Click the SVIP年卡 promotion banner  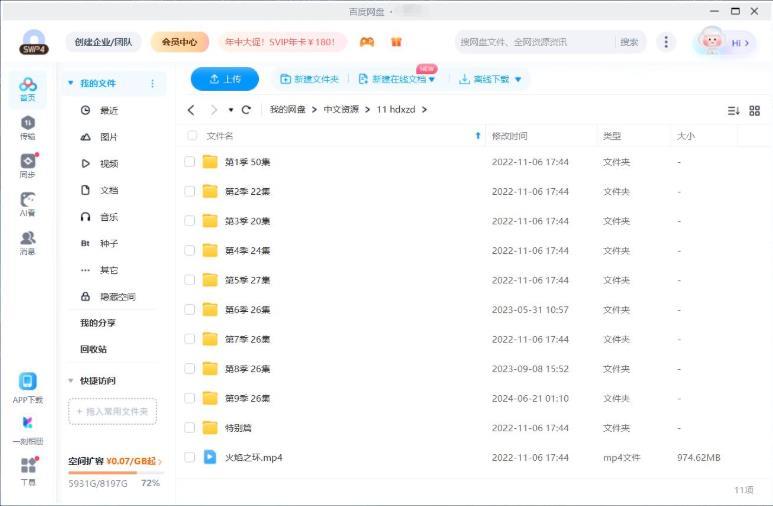coord(282,42)
